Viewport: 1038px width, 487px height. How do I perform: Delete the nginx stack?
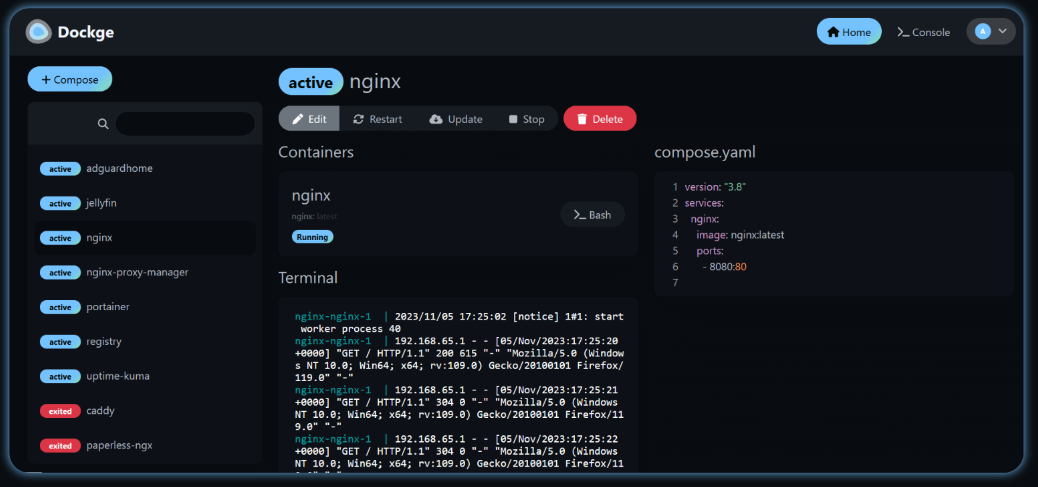600,119
